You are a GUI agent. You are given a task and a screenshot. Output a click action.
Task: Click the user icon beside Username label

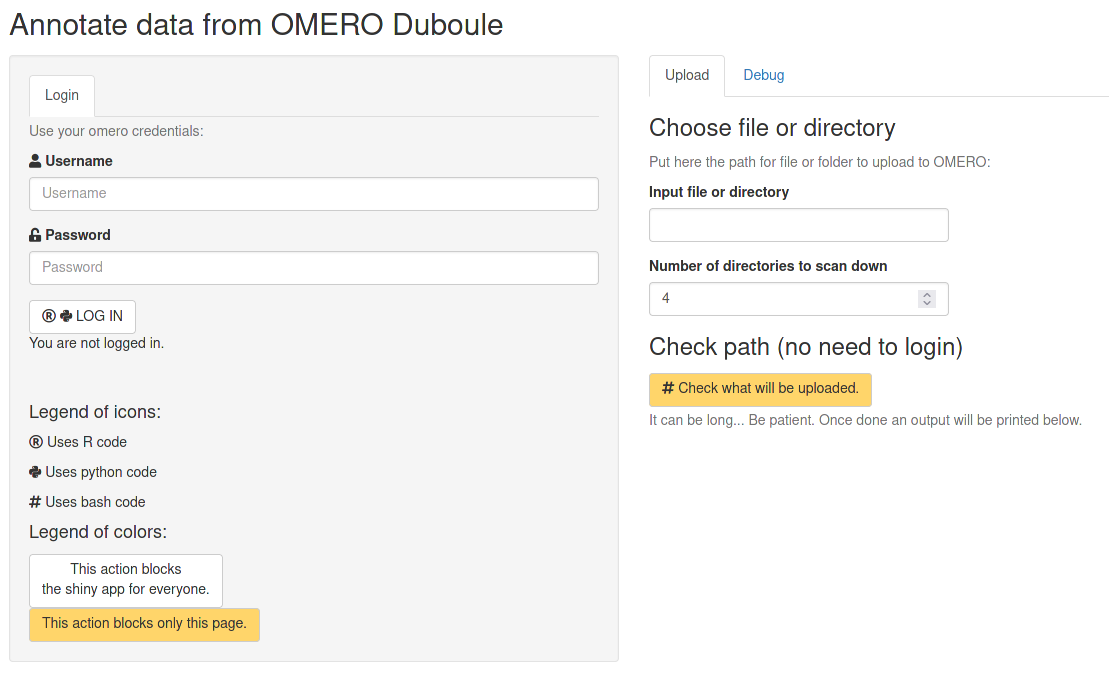tap(35, 161)
